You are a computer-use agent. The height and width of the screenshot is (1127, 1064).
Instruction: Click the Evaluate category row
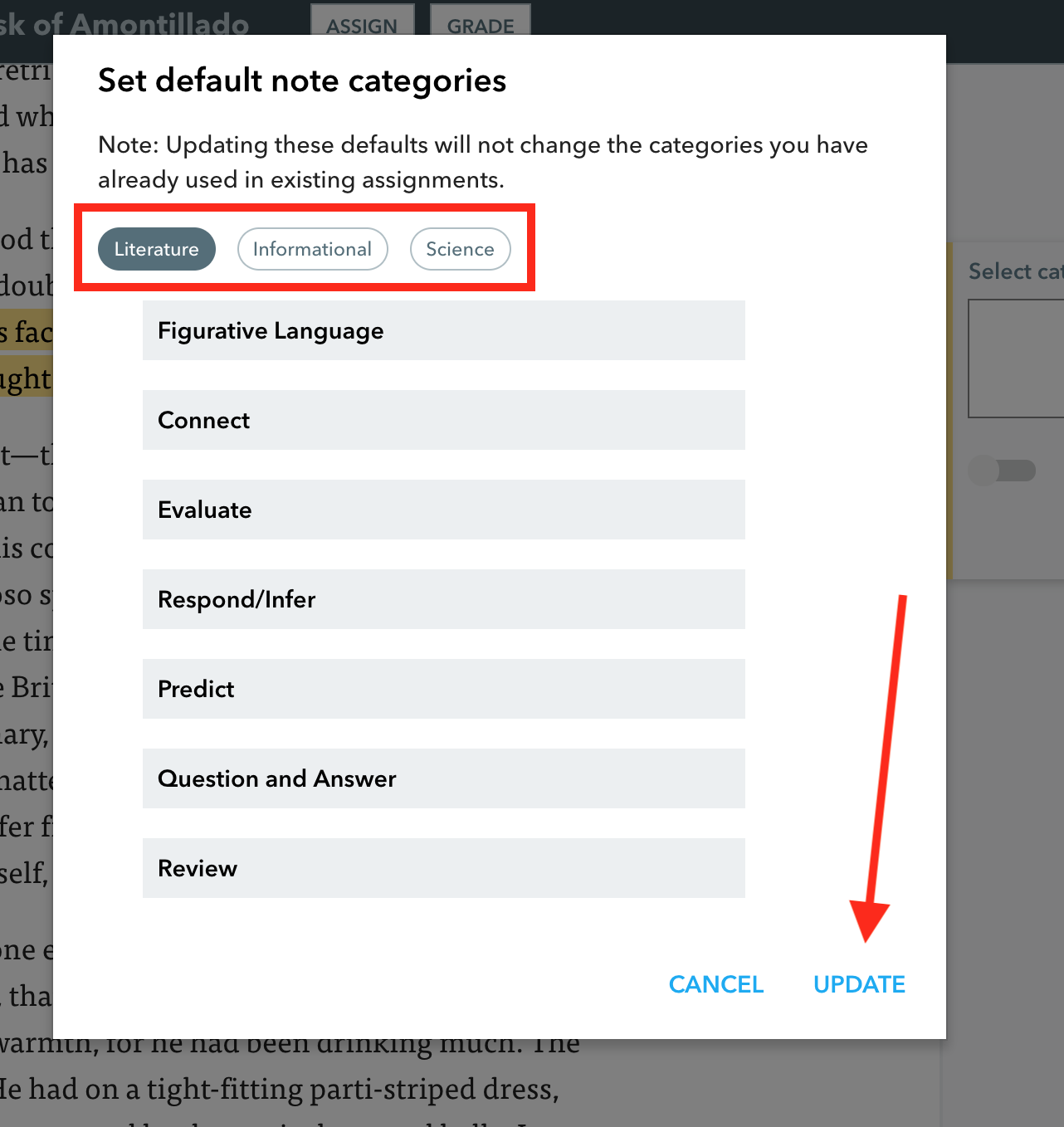click(x=443, y=510)
